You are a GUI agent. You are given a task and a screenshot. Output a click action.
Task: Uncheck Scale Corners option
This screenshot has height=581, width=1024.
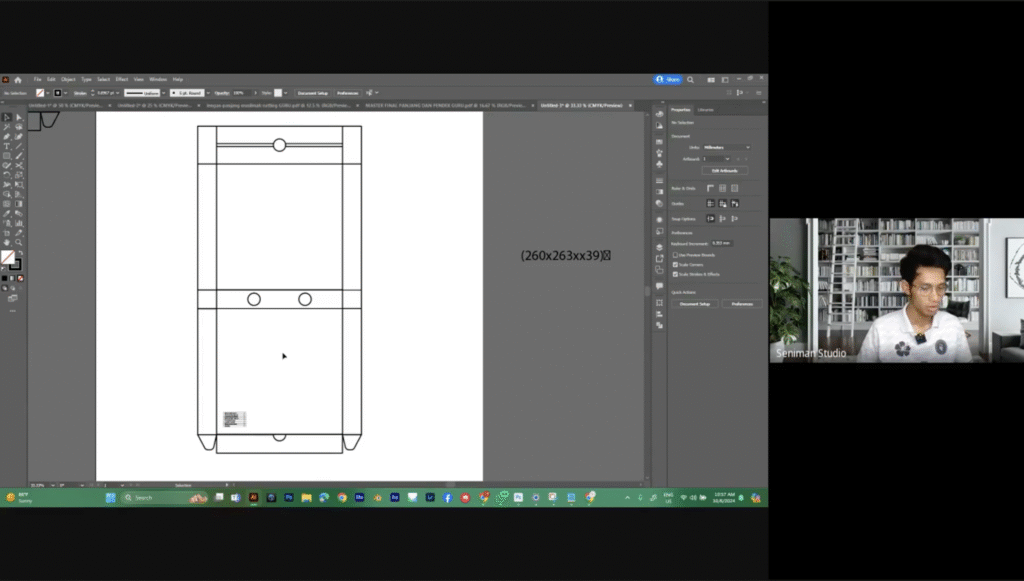(x=675, y=264)
